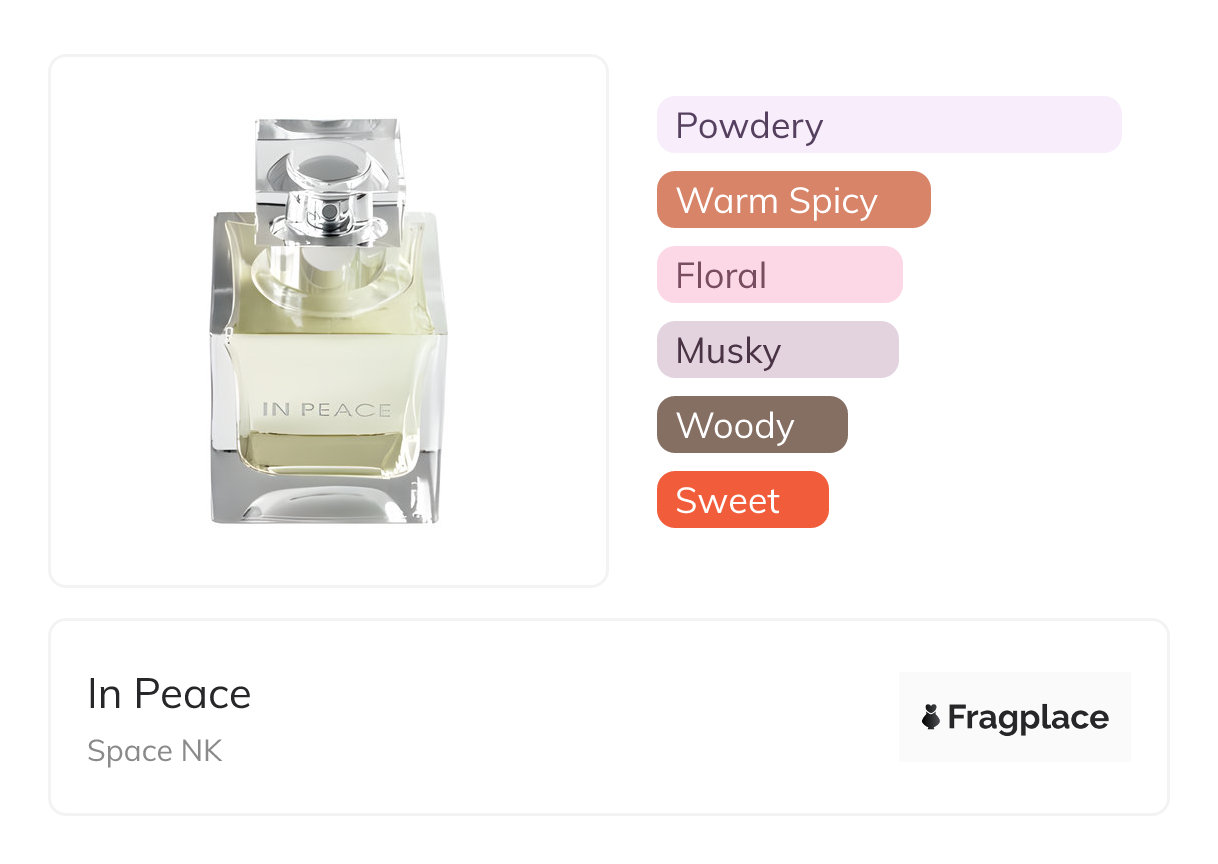This screenshot has height=864, width=1218.
Task: Click the word Spicy in Warm Spicy
Action: (832, 201)
